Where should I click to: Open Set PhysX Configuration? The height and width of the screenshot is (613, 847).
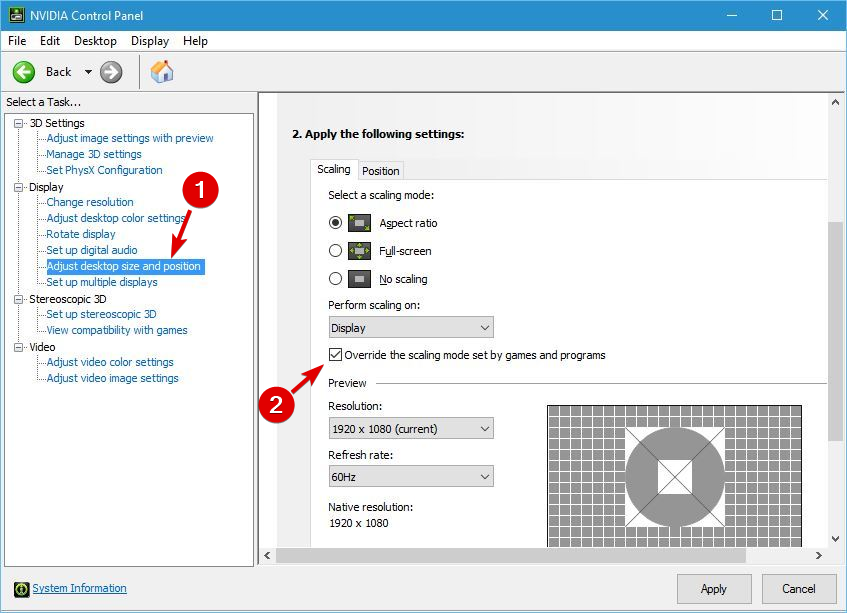pyautogui.click(x=104, y=170)
